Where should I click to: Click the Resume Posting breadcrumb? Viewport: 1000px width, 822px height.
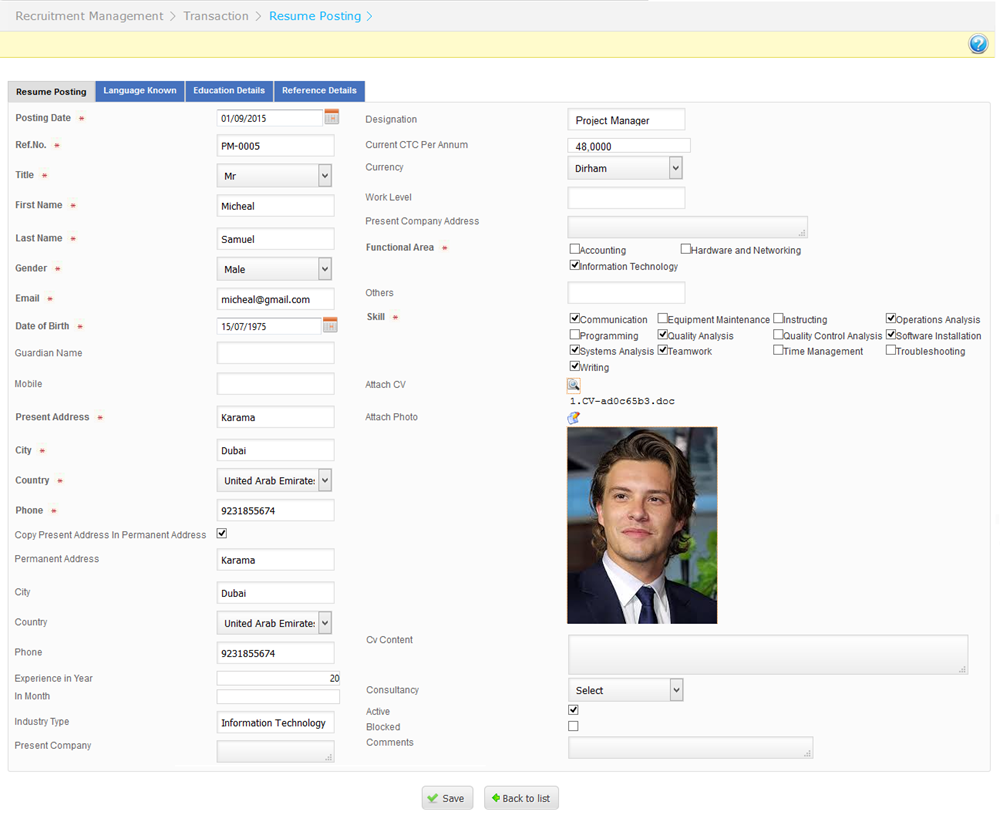click(x=315, y=16)
